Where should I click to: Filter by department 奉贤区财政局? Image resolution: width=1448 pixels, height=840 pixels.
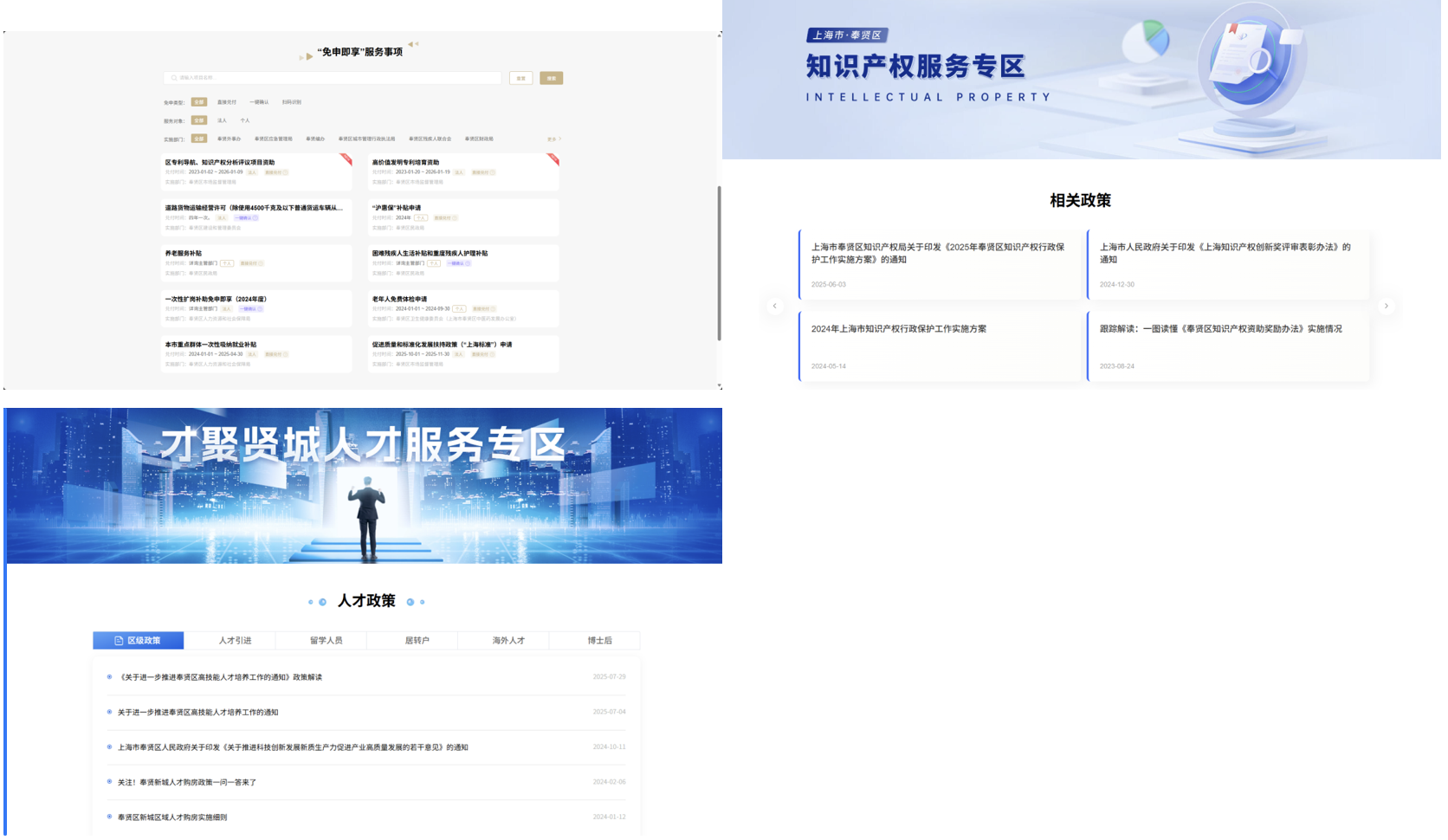pos(479,139)
